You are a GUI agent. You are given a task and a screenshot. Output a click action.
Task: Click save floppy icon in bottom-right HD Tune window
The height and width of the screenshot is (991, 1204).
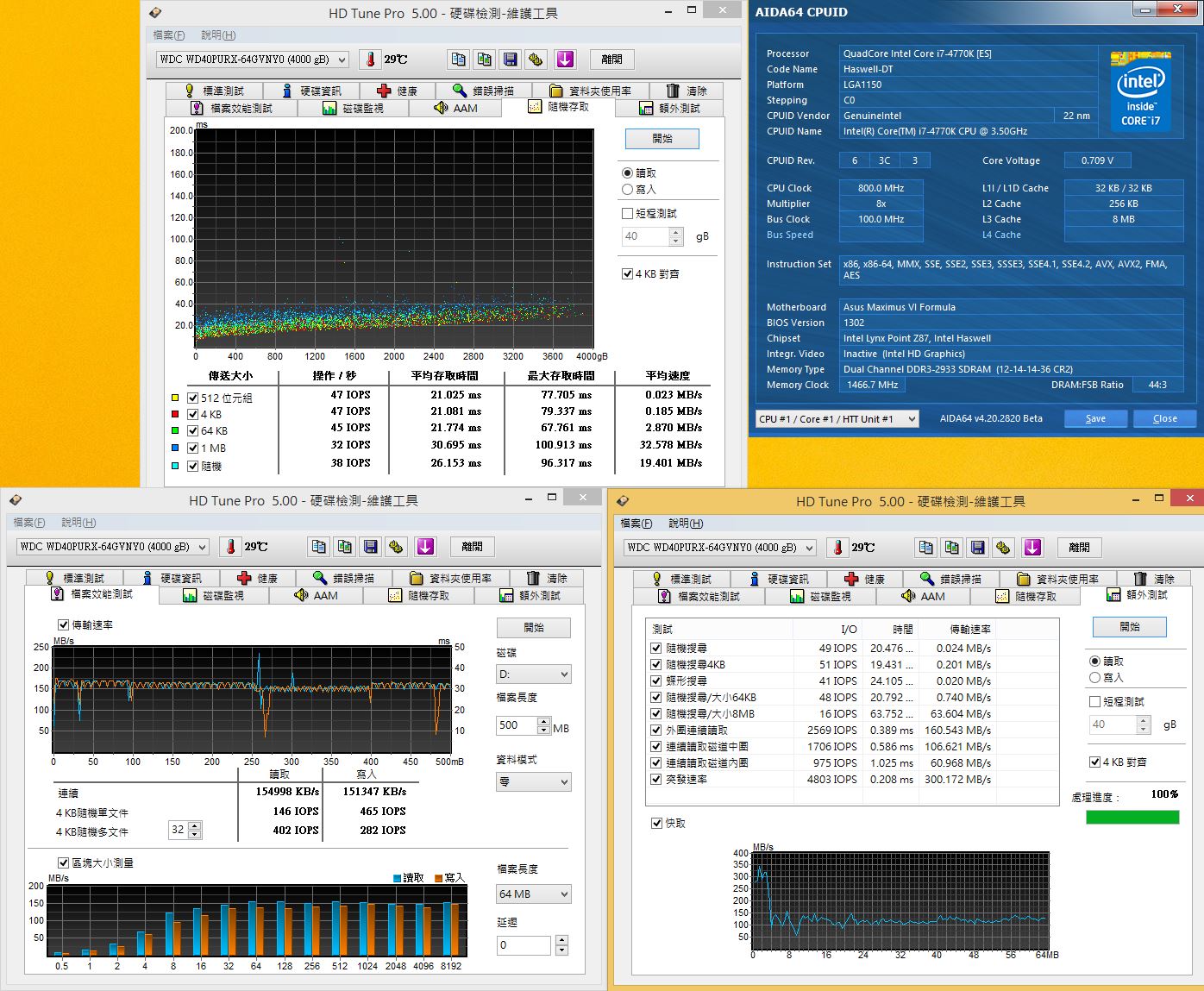coord(977,548)
